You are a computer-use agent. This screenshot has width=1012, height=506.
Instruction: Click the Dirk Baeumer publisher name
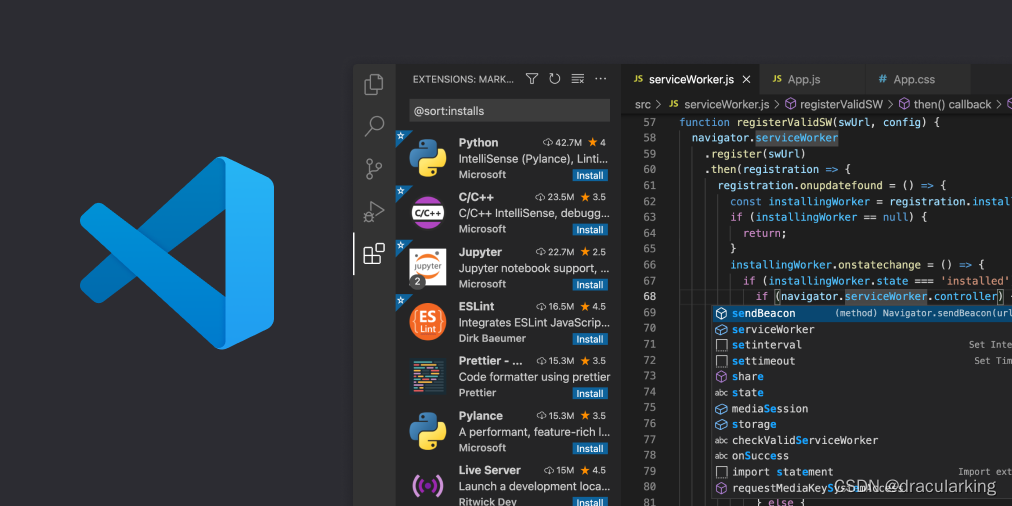coord(492,338)
